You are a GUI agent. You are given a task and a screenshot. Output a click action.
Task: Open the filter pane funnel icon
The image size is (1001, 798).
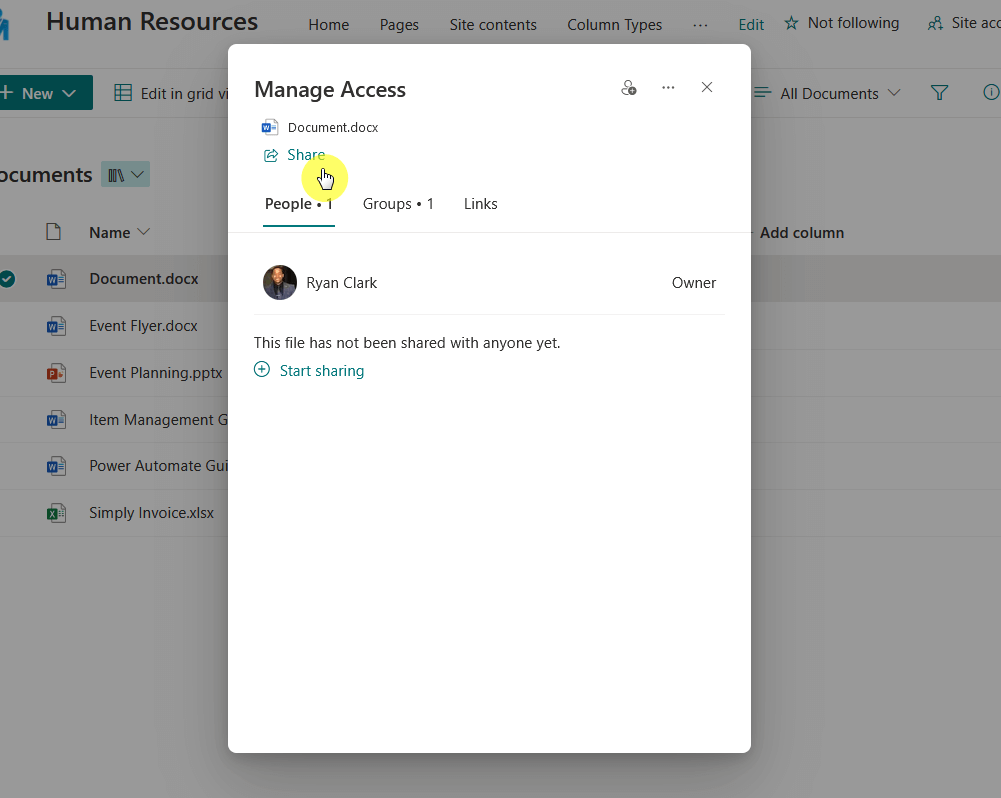click(x=939, y=93)
